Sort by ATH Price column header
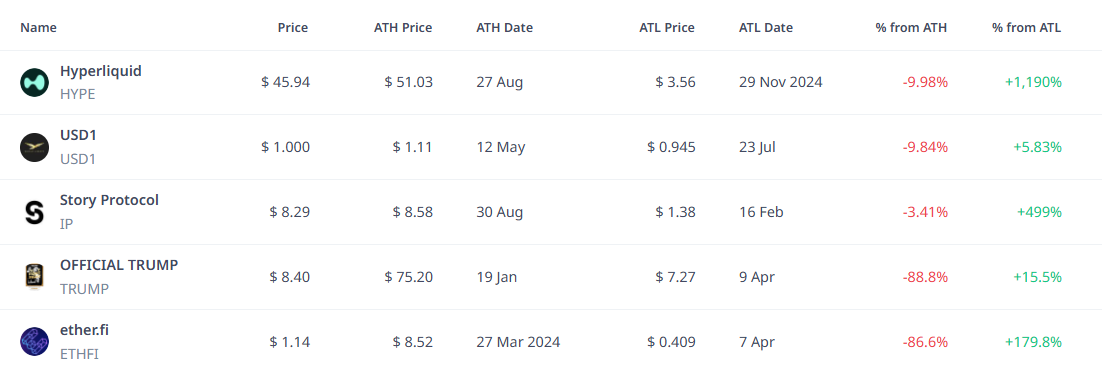This screenshot has height=367, width=1102. 403,28
